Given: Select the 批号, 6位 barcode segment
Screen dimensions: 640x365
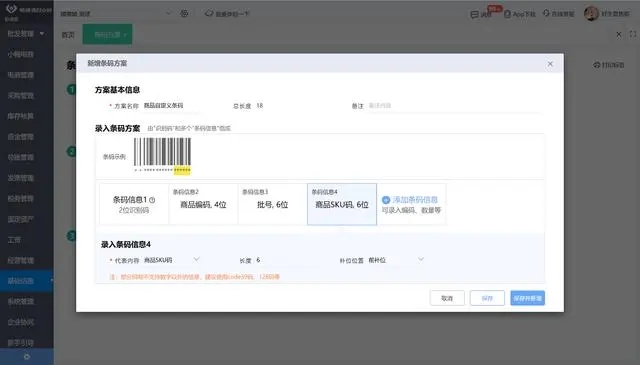Looking at the screenshot, I should (273, 204).
